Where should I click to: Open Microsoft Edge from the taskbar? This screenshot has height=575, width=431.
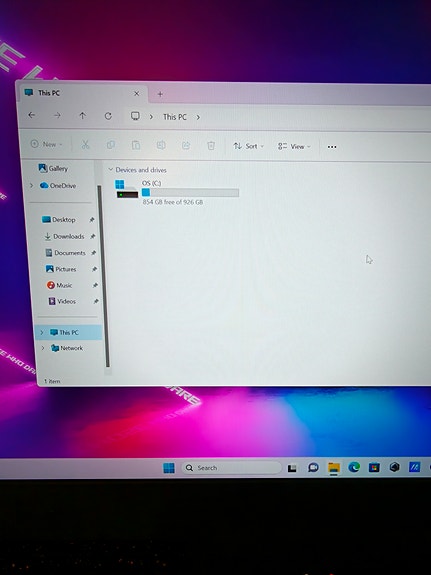tap(354, 467)
